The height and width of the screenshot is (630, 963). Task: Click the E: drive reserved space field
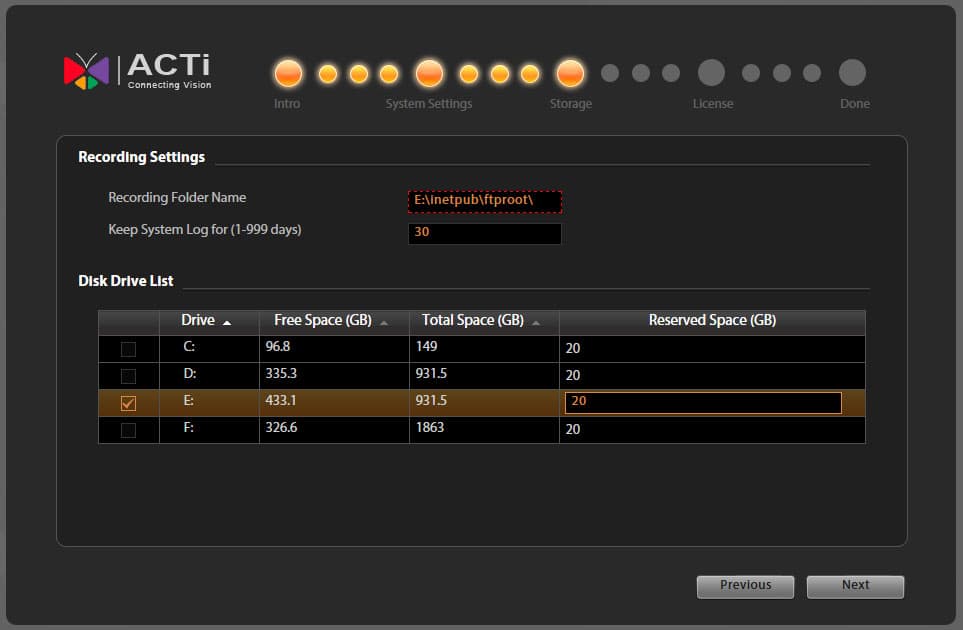click(x=703, y=402)
